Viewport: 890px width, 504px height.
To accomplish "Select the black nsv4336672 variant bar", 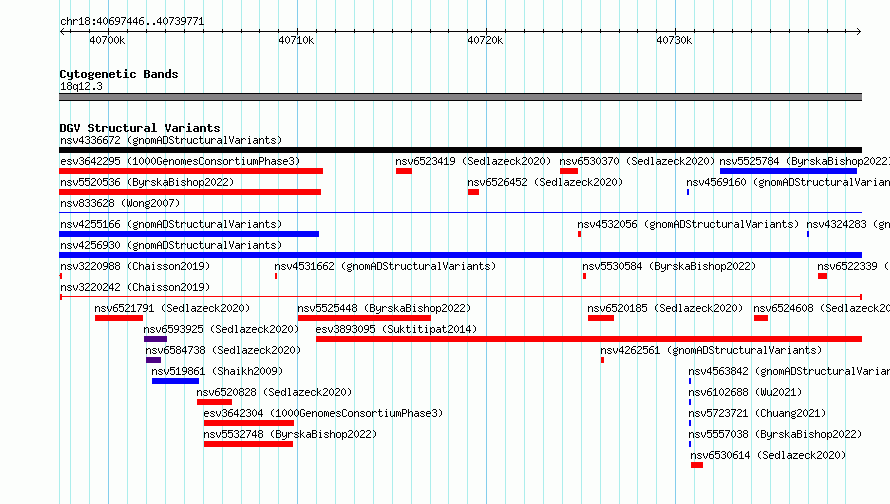I will [x=460, y=150].
